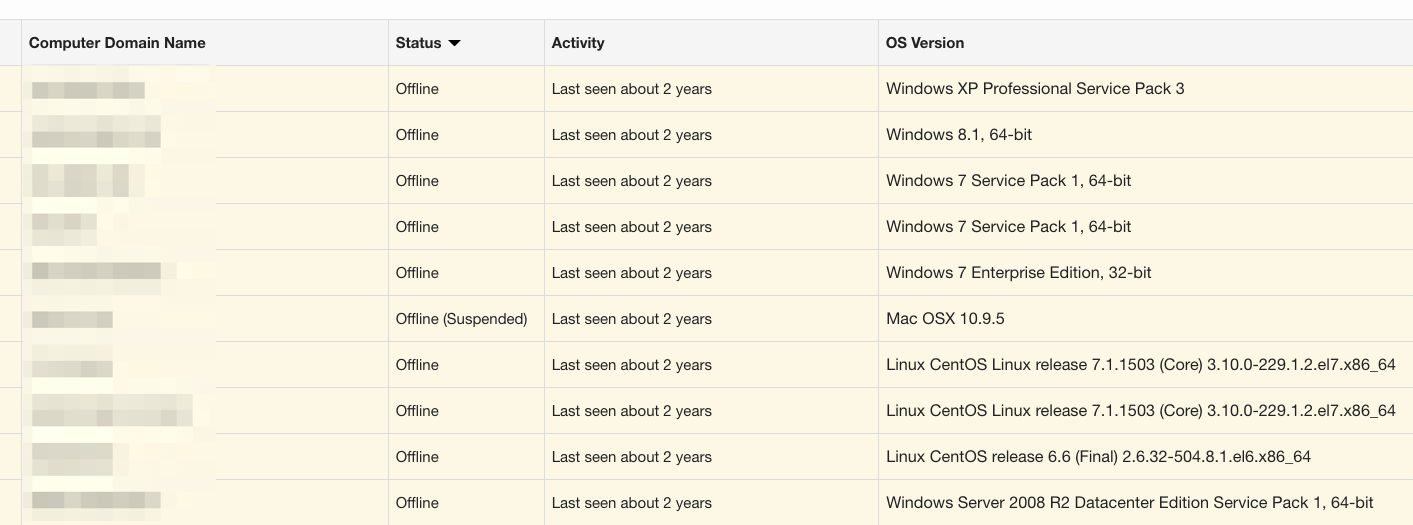Click the Offline status in the Windows XP row

417,89
